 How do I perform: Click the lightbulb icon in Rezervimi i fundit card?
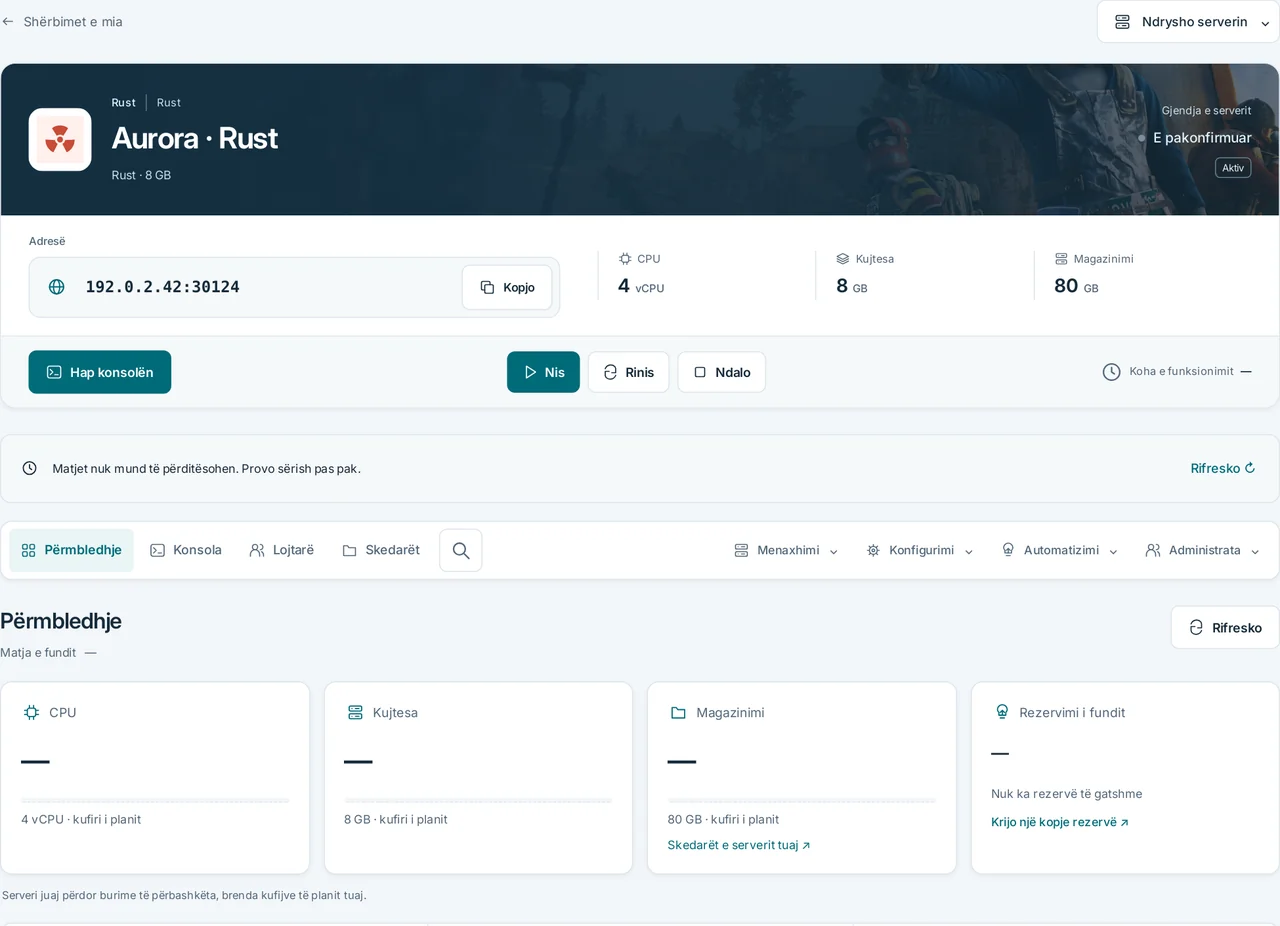coord(1002,712)
